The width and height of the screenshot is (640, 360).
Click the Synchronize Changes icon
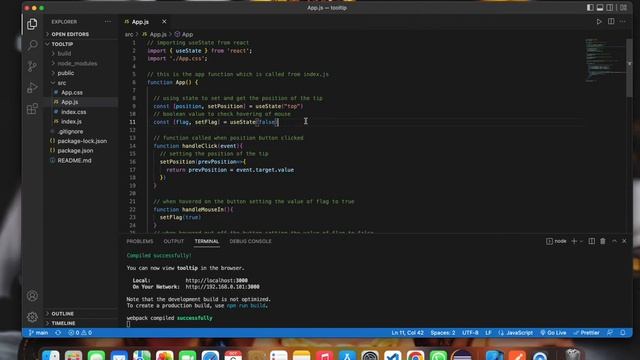pos(58,333)
